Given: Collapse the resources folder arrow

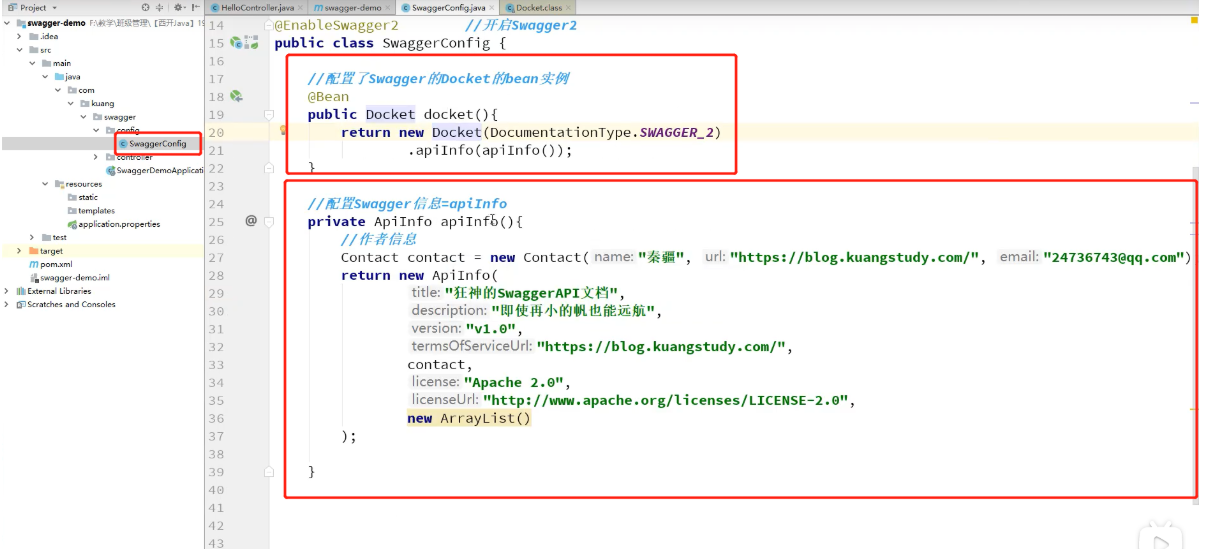Looking at the screenshot, I should (x=46, y=184).
